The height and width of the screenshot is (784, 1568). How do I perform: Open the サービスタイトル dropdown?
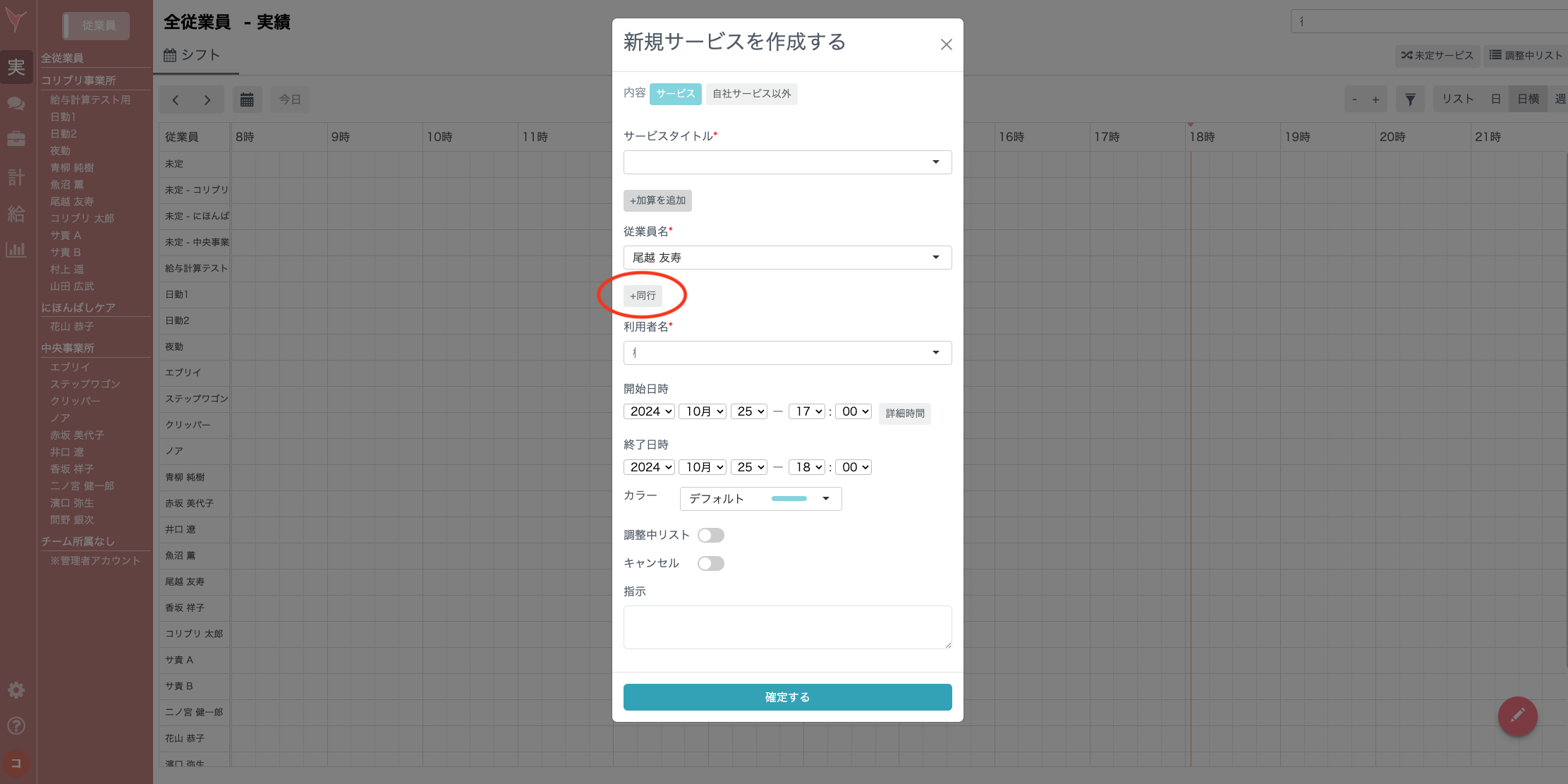pyautogui.click(x=787, y=162)
